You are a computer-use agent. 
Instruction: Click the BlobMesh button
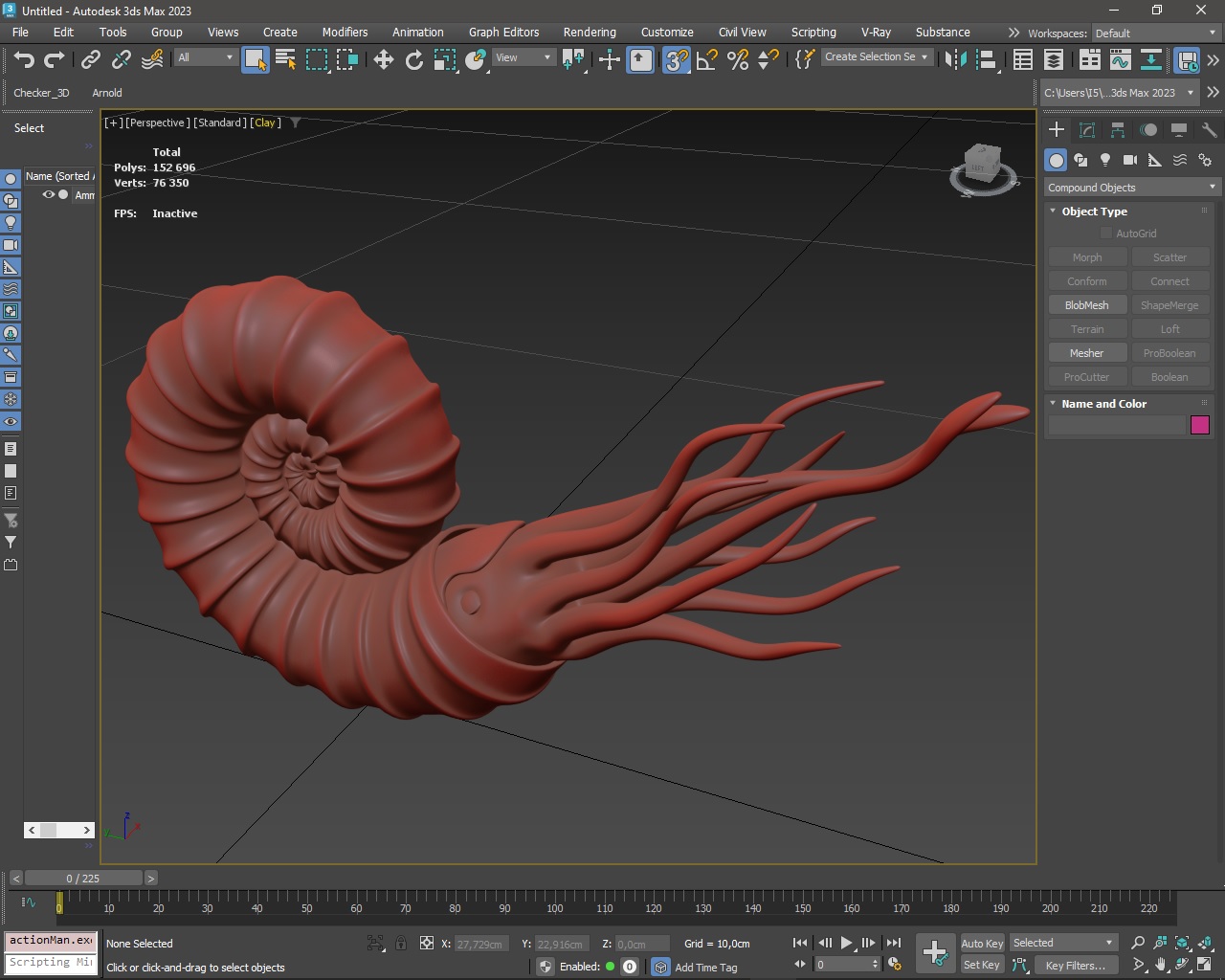(x=1087, y=305)
